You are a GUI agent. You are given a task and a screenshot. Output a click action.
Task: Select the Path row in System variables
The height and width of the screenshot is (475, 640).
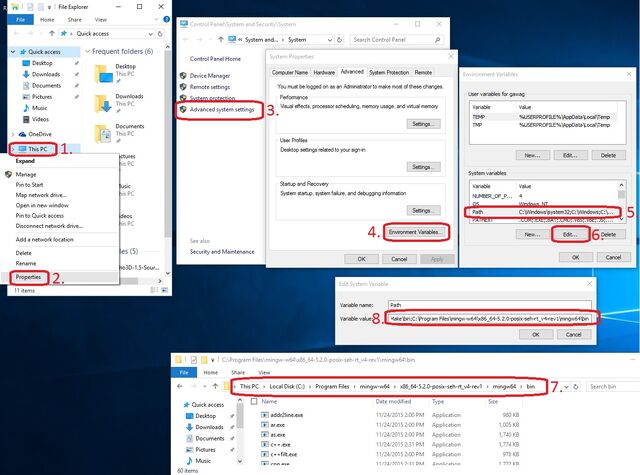543,212
